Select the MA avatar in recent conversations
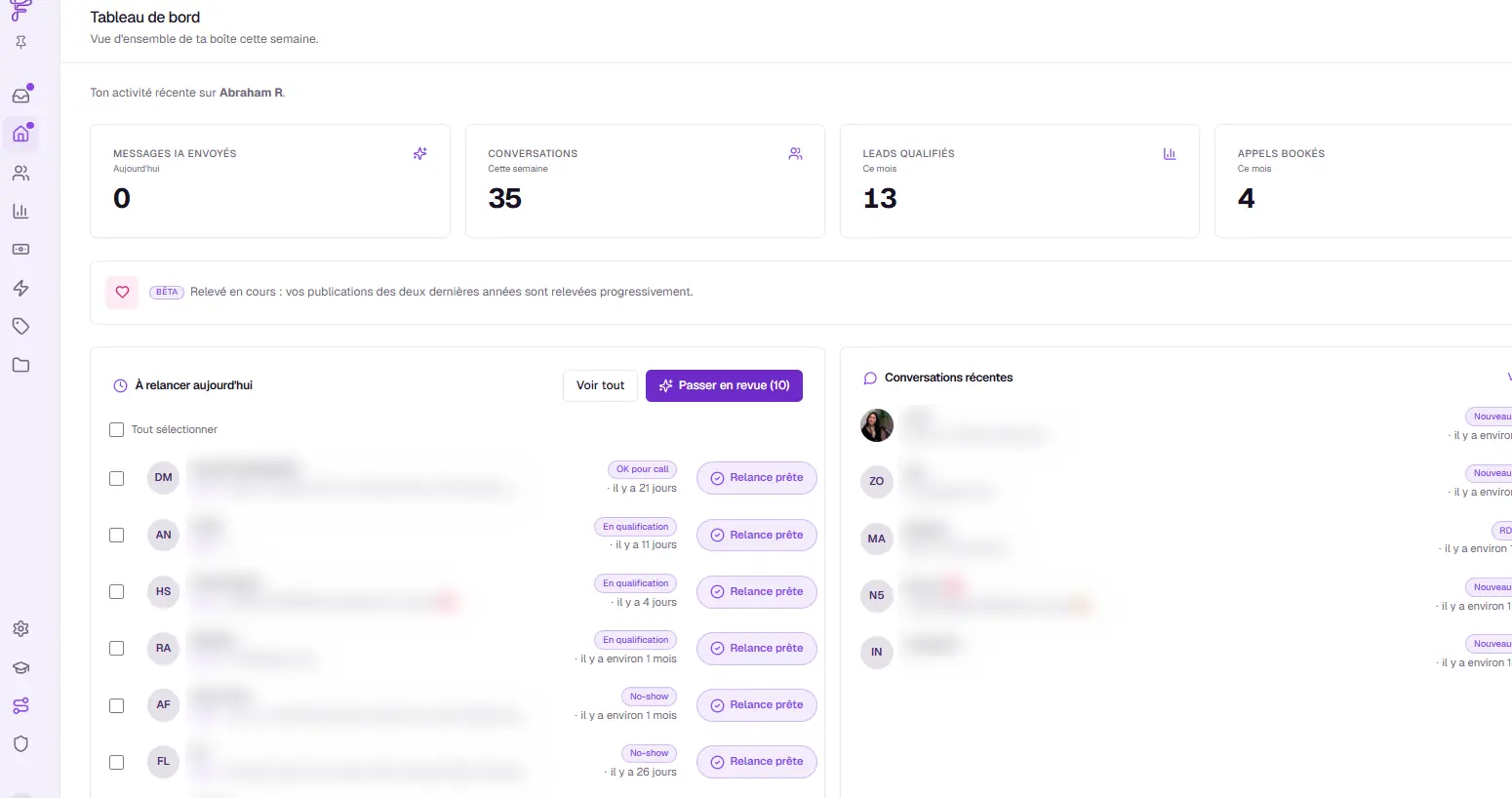This screenshot has height=798, width=1512. coord(877,539)
